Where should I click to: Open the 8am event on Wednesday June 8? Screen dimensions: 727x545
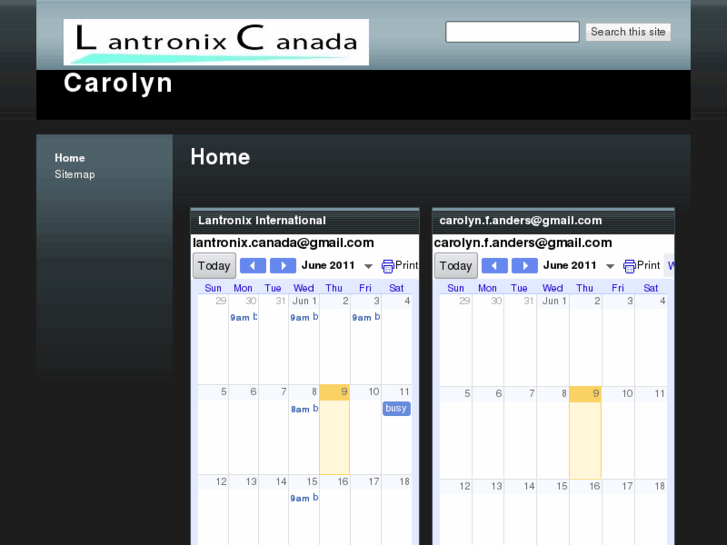click(x=304, y=409)
